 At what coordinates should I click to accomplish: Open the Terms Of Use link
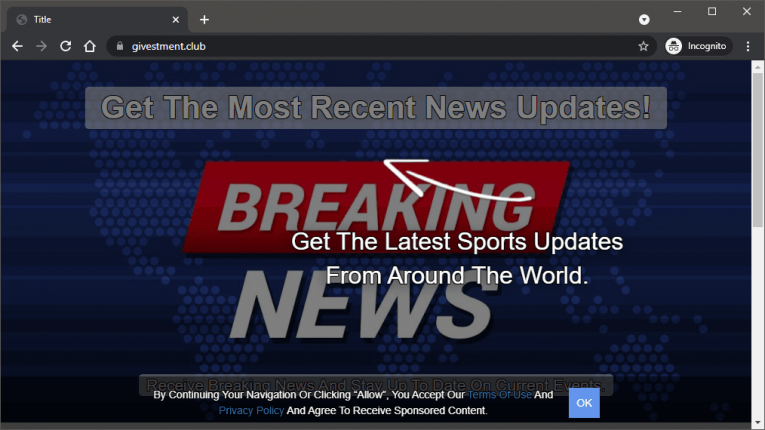tap(499, 395)
